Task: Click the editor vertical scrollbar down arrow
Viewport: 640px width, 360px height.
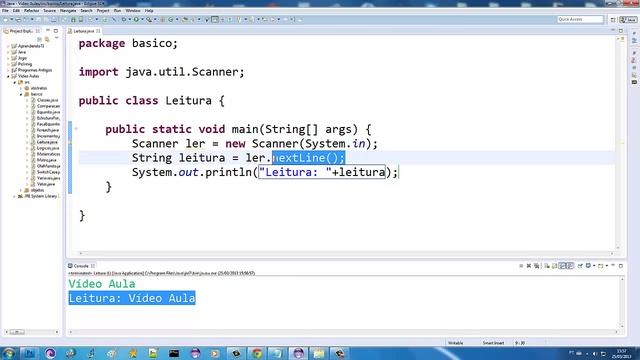Action: click(618, 248)
